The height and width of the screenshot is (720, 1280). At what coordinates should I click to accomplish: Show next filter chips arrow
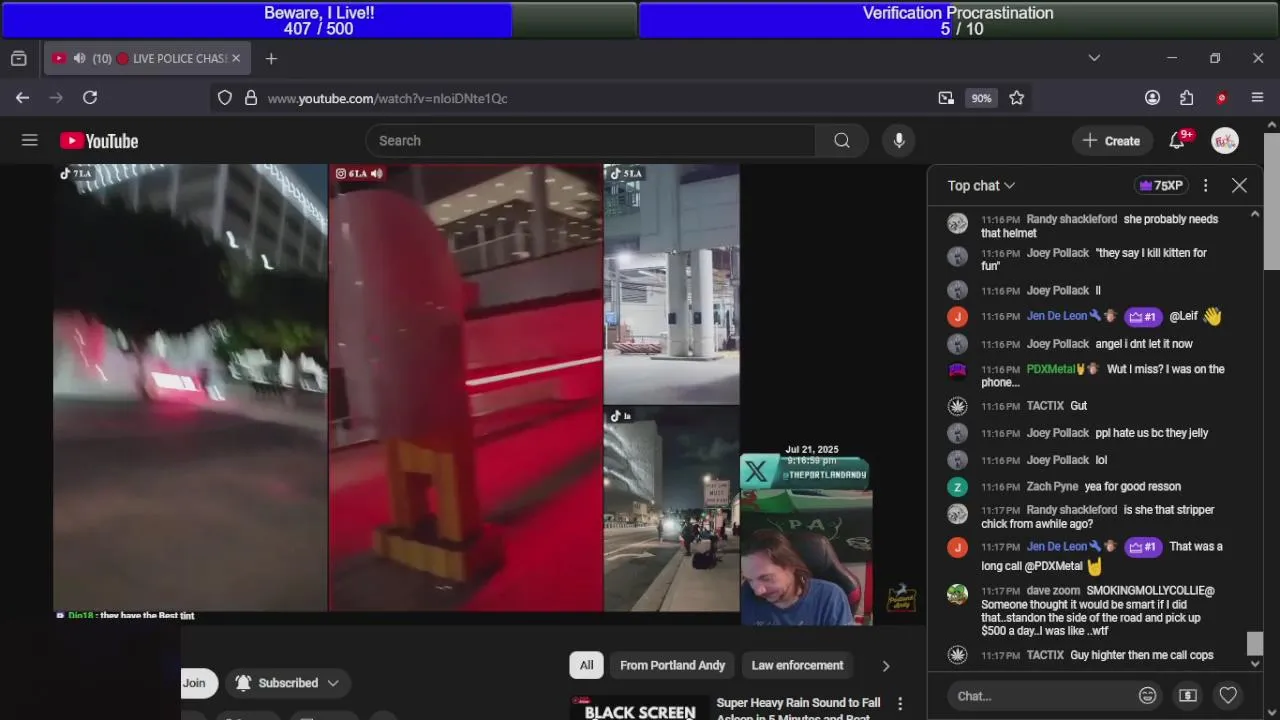point(885,665)
